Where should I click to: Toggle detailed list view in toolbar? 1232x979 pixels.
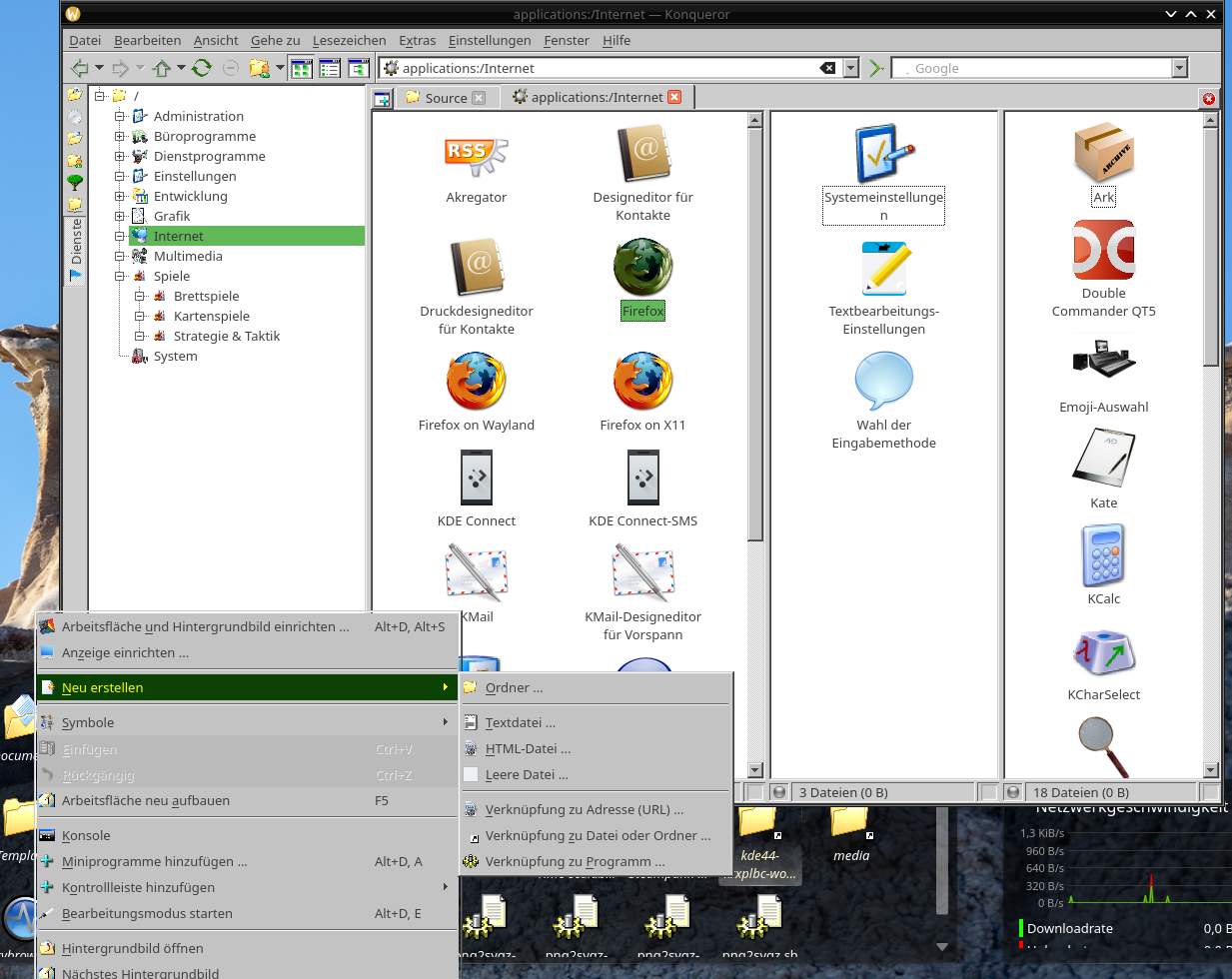tap(330, 68)
